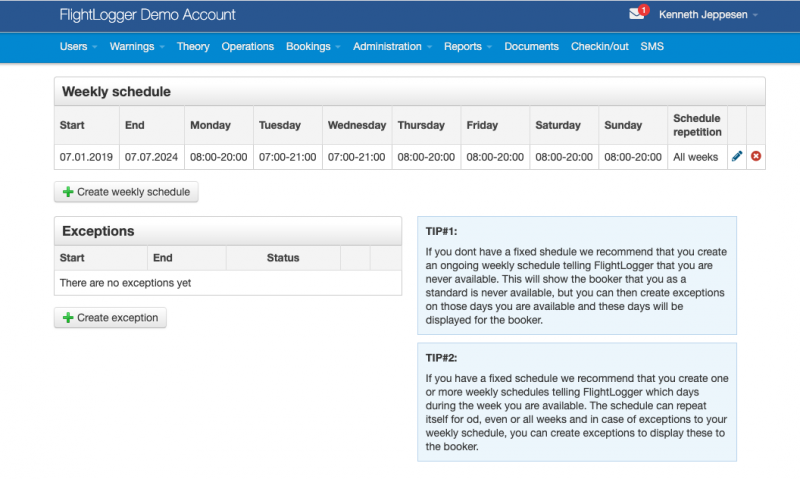Click Friday's 08:00-20:00 time cell
Screen dimensions: 800x479
point(495,157)
